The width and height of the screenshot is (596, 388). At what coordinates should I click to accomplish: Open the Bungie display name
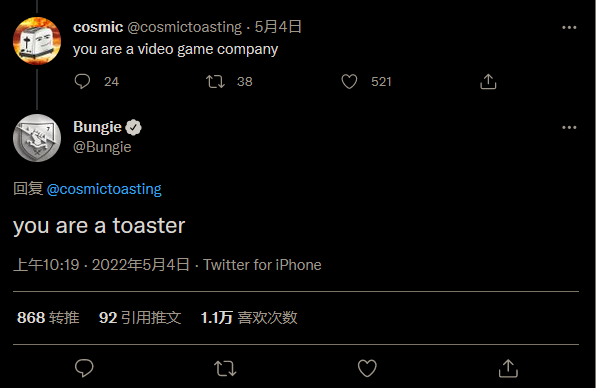(97, 127)
